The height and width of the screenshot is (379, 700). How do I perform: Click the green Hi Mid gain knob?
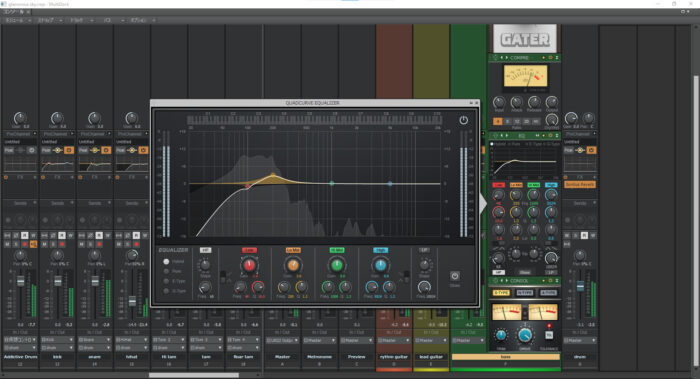337,265
